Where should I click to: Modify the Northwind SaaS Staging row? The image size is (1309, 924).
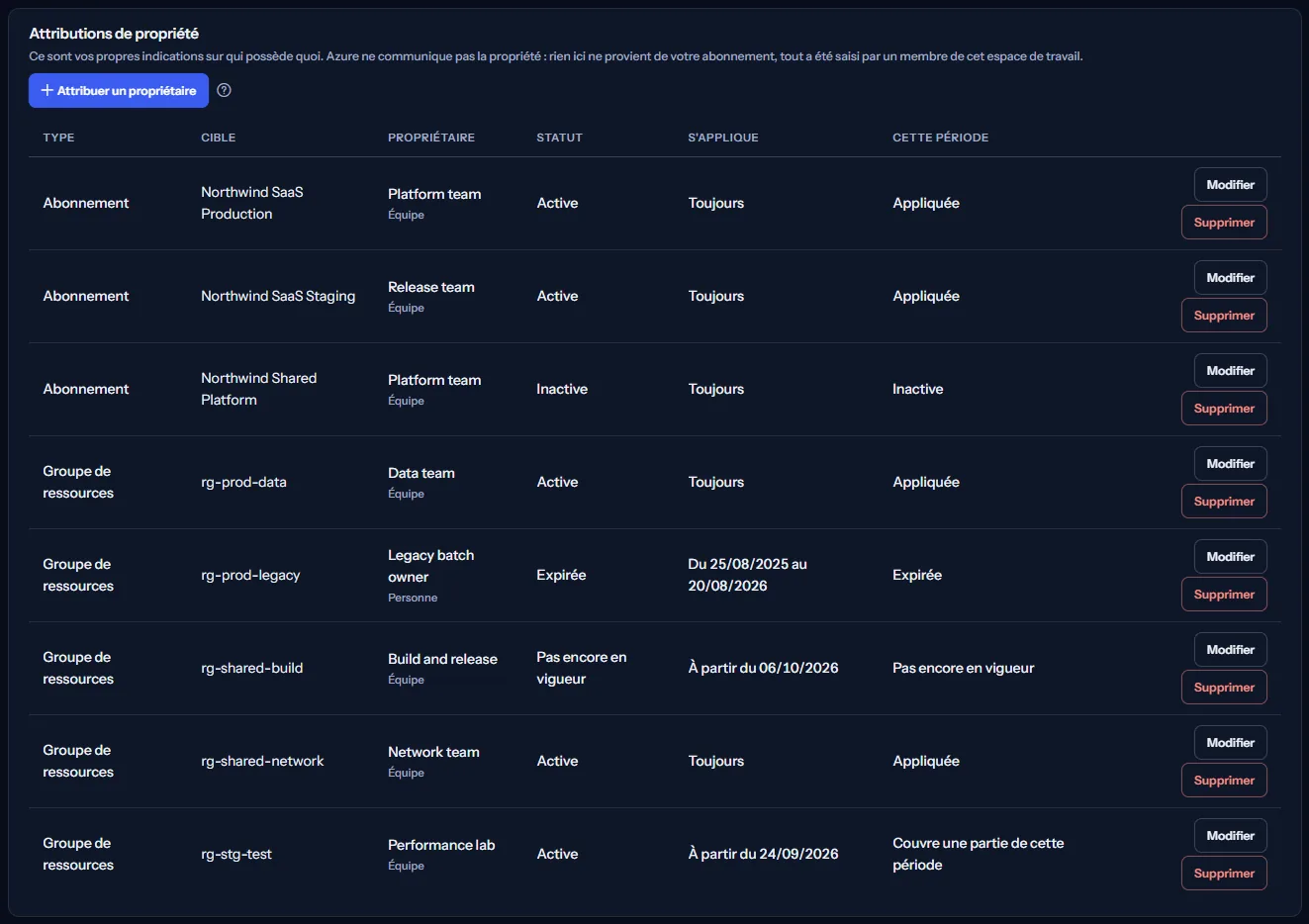tap(1230, 278)
